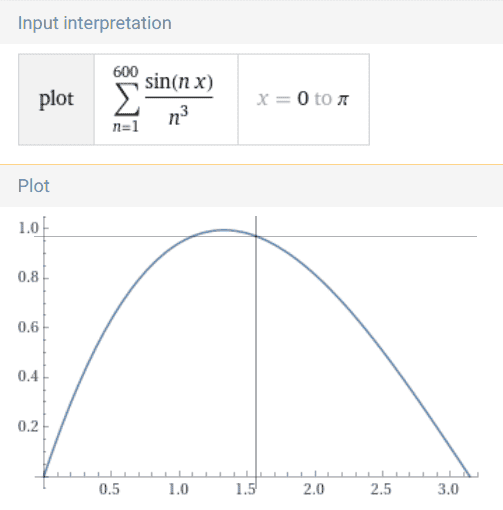Click the n=1 lower summation limit
Image resolution: width=503 pixels, height=510 pixels.
tap(126, 127)
